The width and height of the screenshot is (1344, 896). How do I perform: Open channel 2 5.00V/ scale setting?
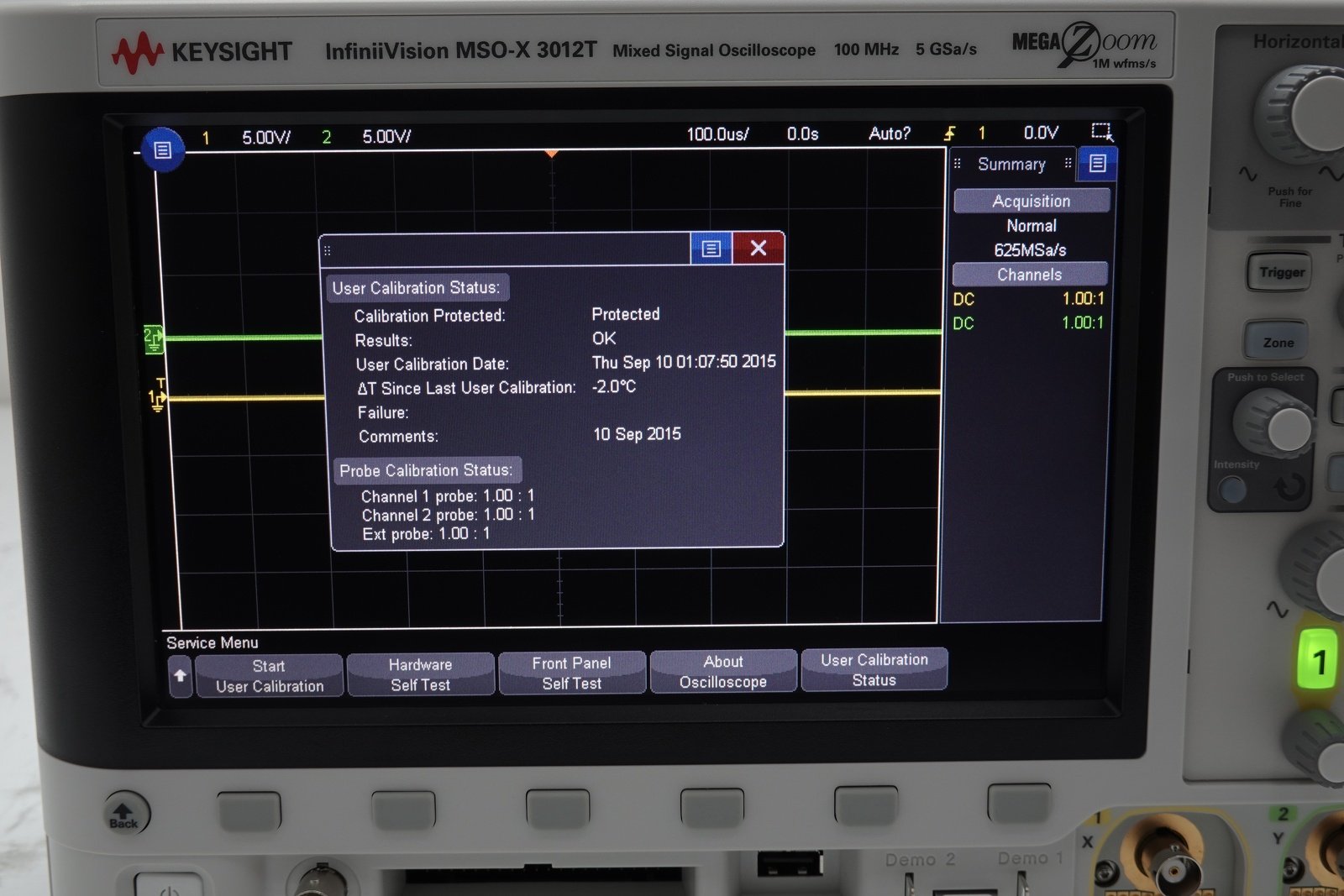coord(386,136)
